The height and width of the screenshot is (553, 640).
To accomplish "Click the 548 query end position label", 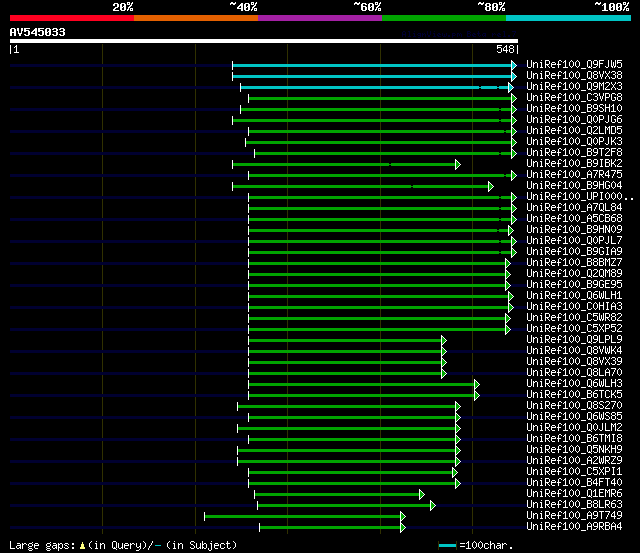I will tap(505, 49).
